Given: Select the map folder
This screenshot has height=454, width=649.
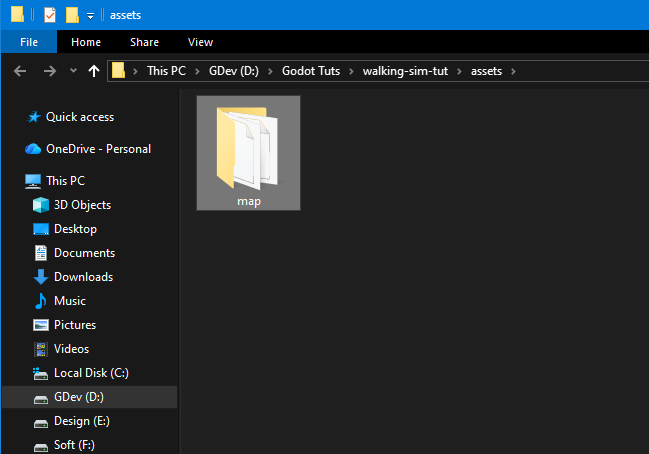Looking at the screenshot, I should [x=248, y=152].
